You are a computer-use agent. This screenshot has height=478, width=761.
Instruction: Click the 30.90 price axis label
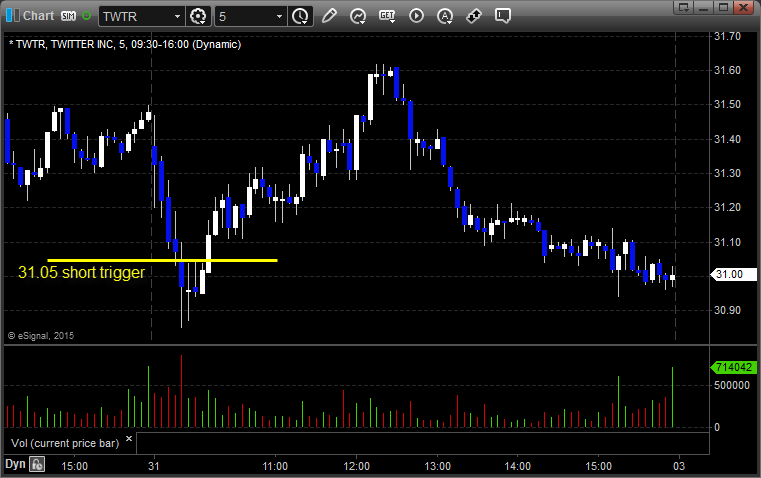728,310
